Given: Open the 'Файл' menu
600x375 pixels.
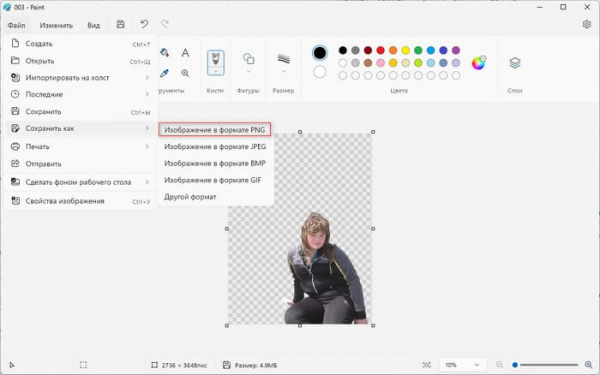Looking at the screenshot, I should 16,25.
